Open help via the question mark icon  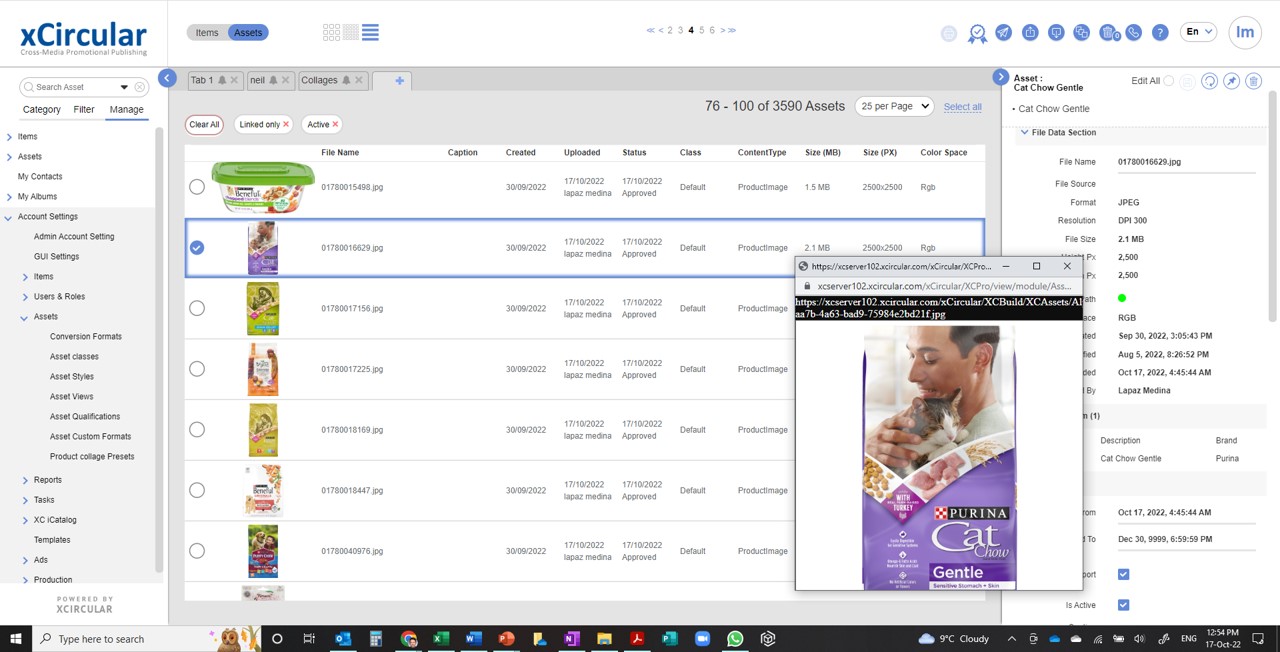point(1160,32)
